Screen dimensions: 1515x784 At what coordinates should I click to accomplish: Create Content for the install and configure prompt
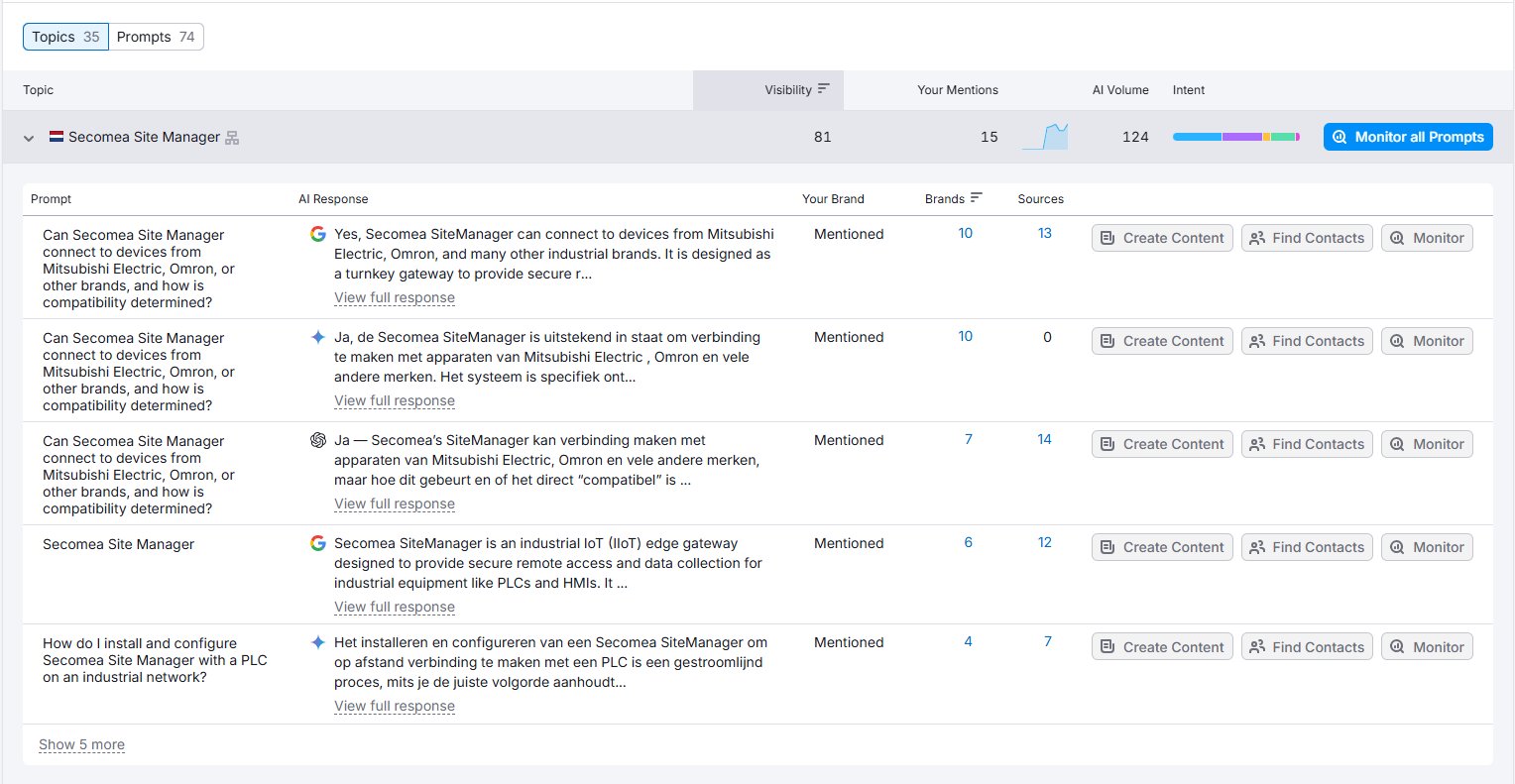tap(1162, 647)
